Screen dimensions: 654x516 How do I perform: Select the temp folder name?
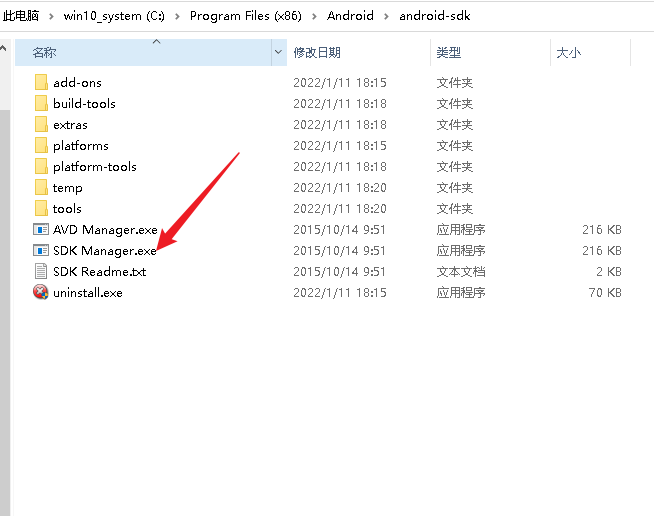tap(67, 187)
